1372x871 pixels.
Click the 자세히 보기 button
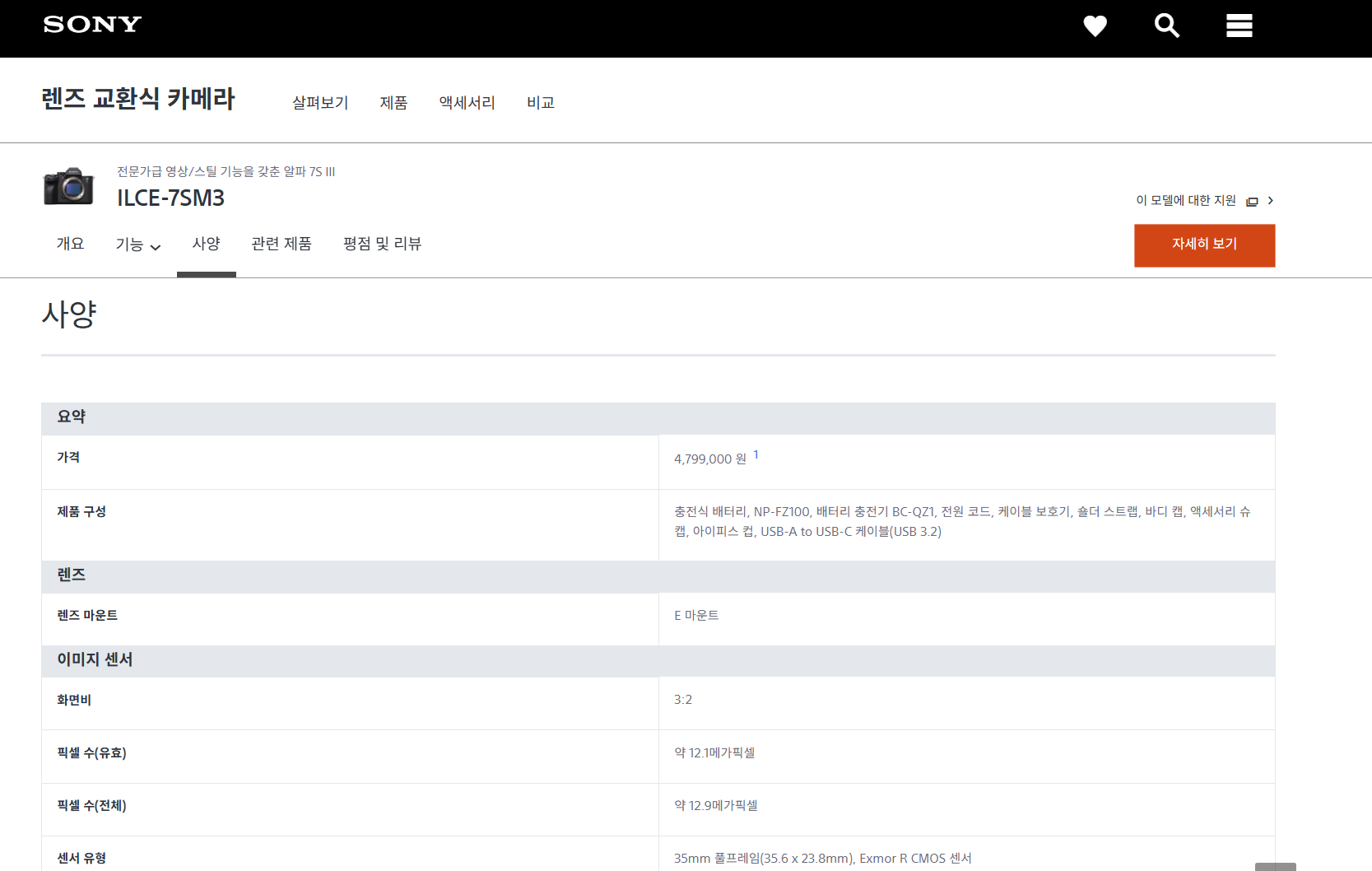pyautogui.click(x=1204, y=245)
